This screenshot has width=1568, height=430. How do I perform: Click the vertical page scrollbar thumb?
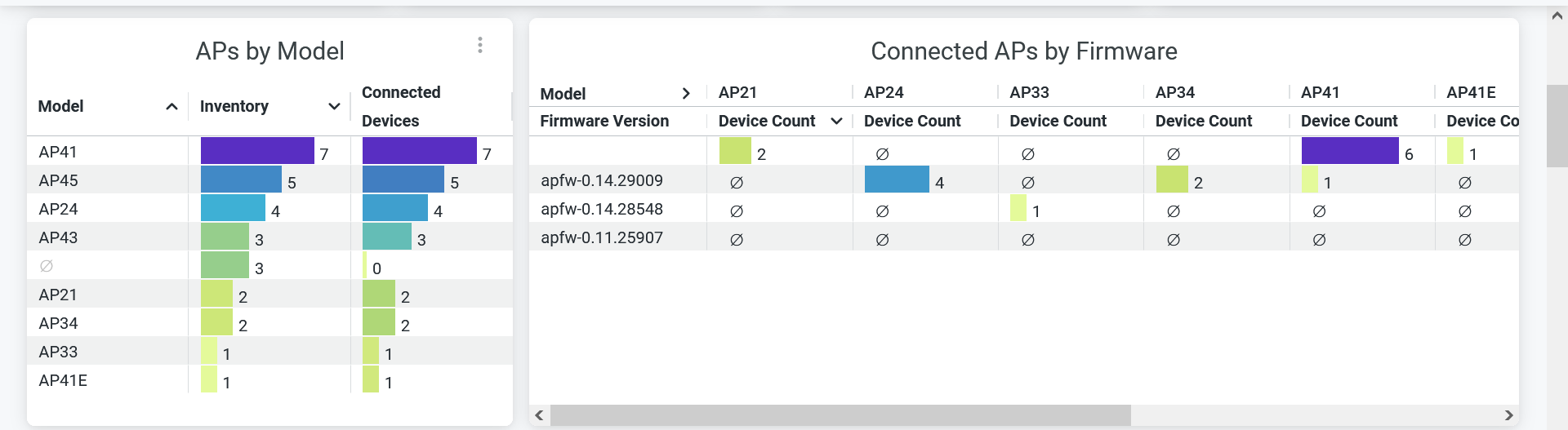coord(1557,126)
